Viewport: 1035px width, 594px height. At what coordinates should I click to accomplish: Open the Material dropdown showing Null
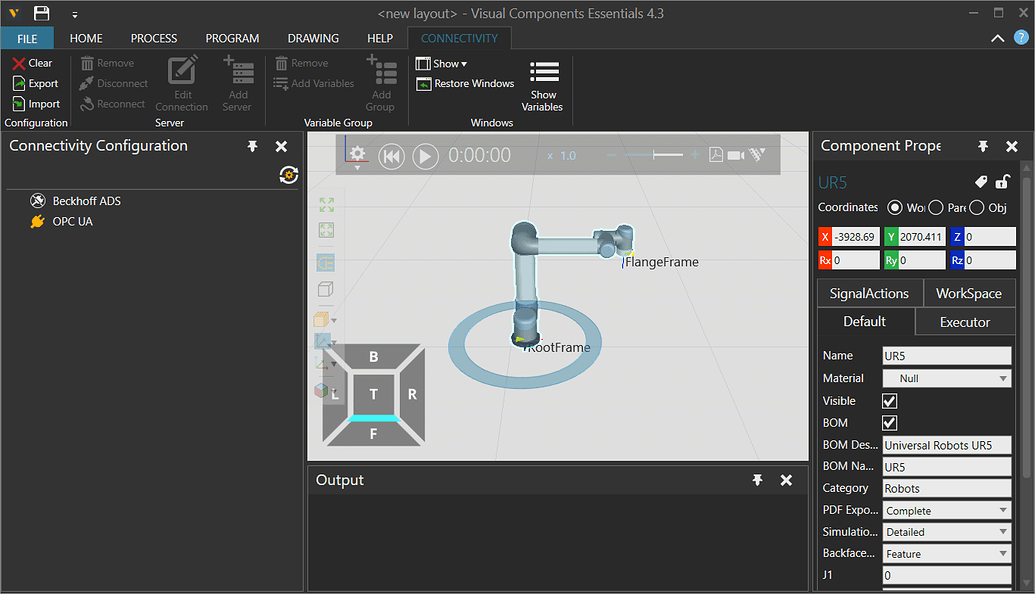click(x=946, y=377)
